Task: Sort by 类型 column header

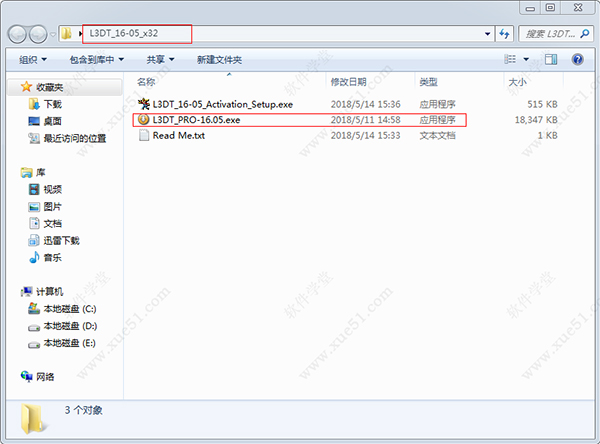Action: pyautogui.click(x=428, y=82)
